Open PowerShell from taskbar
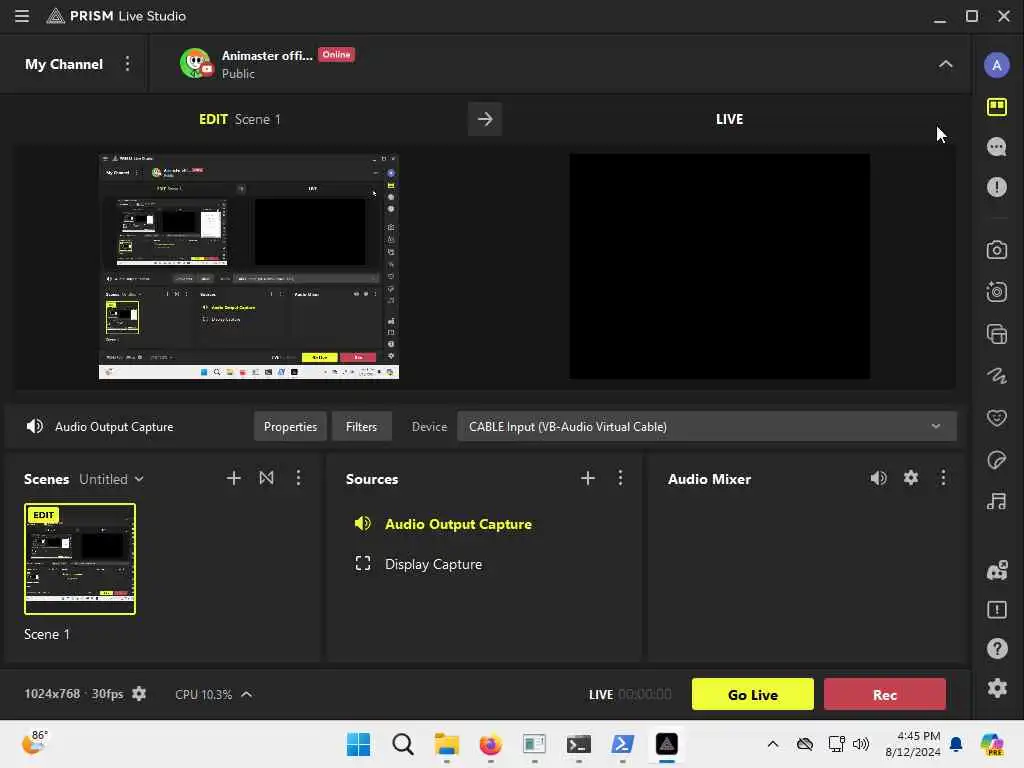Viewport: 1024px width, 768px height. (x=622, y=744)
